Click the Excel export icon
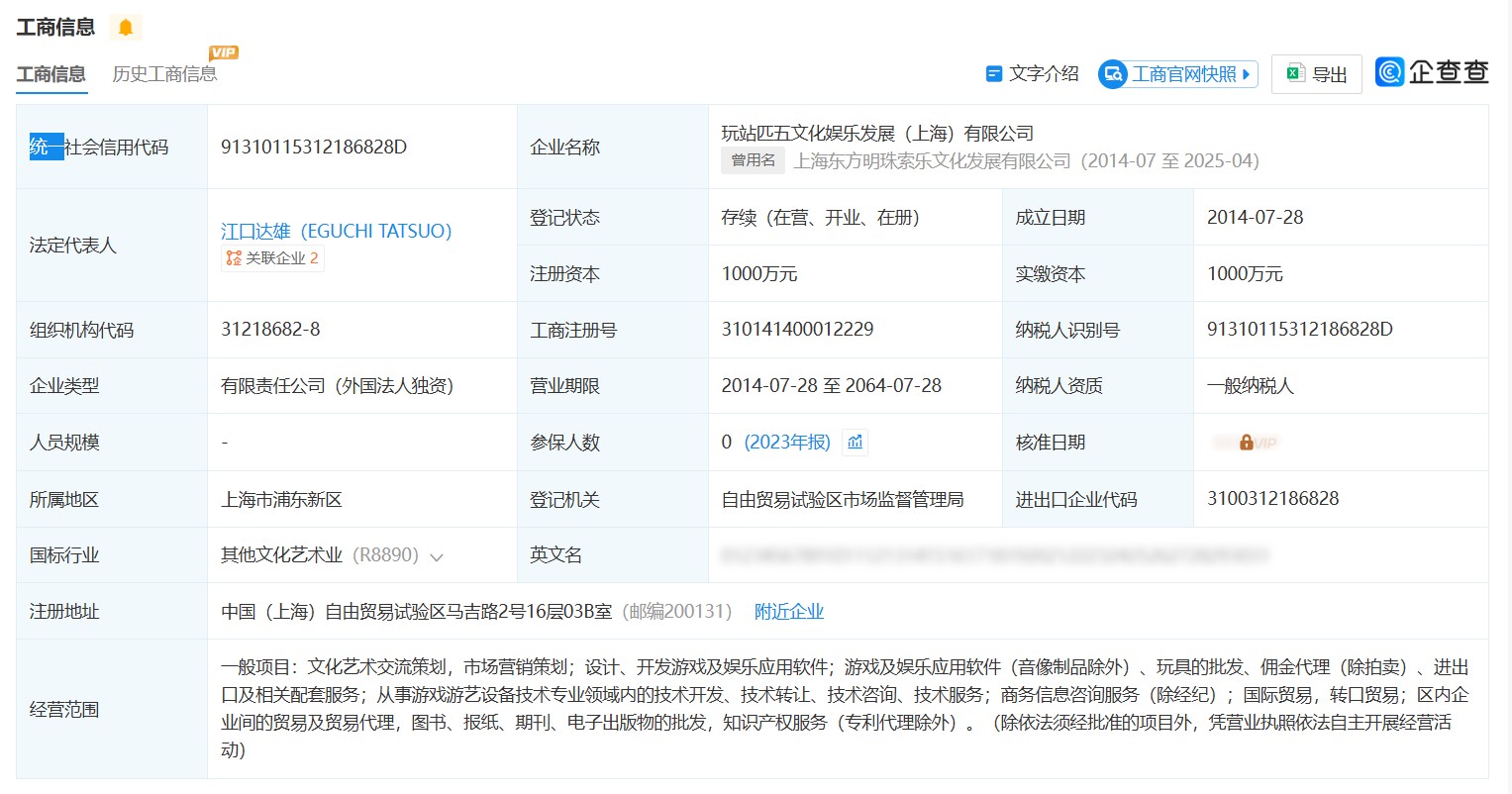 (1295, 73)
